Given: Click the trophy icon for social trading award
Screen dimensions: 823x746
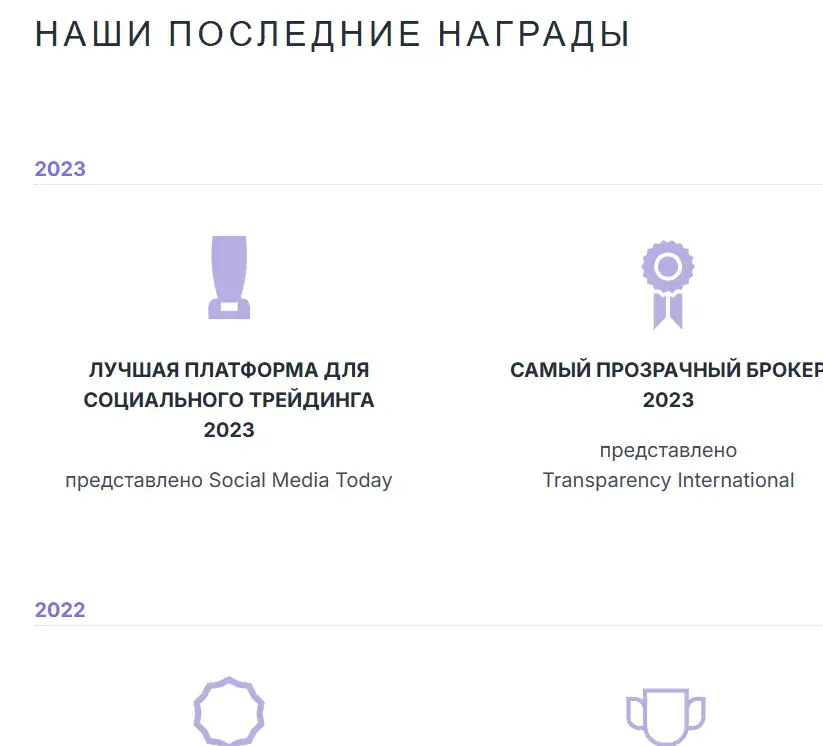Looking at the screenshot, I should [229, 277].
